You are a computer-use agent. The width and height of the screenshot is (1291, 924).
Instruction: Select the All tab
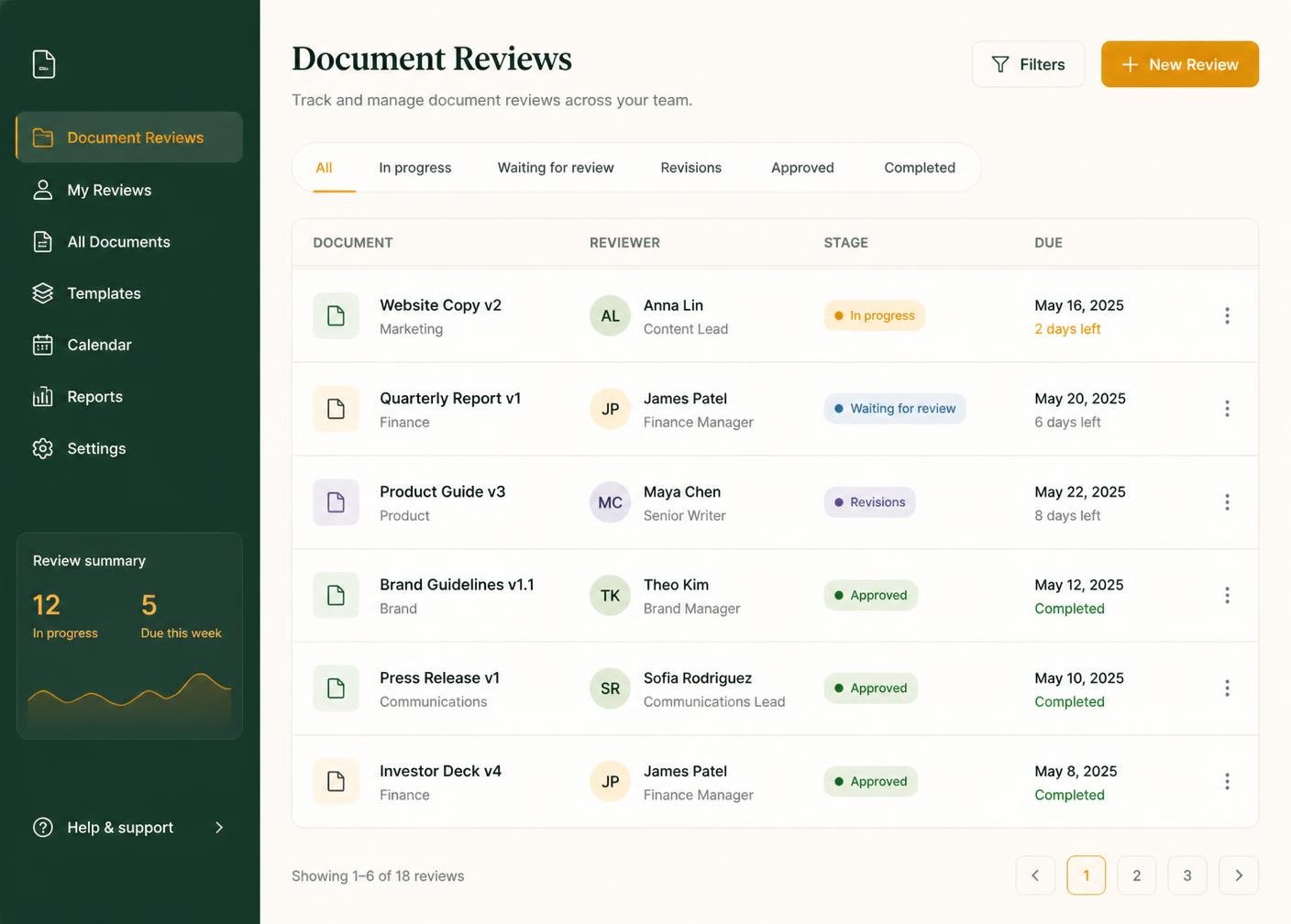(324, 168)
